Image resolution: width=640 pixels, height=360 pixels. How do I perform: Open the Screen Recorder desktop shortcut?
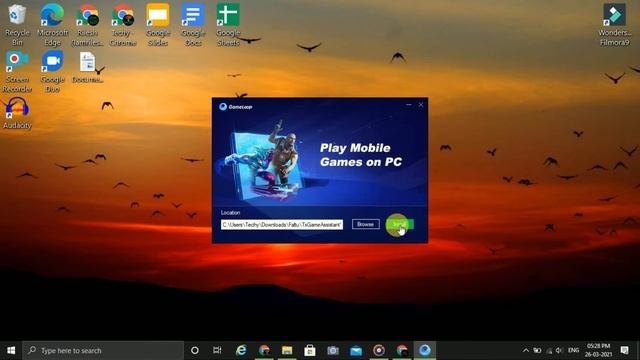pyautogui.click(x=17, y=71)
